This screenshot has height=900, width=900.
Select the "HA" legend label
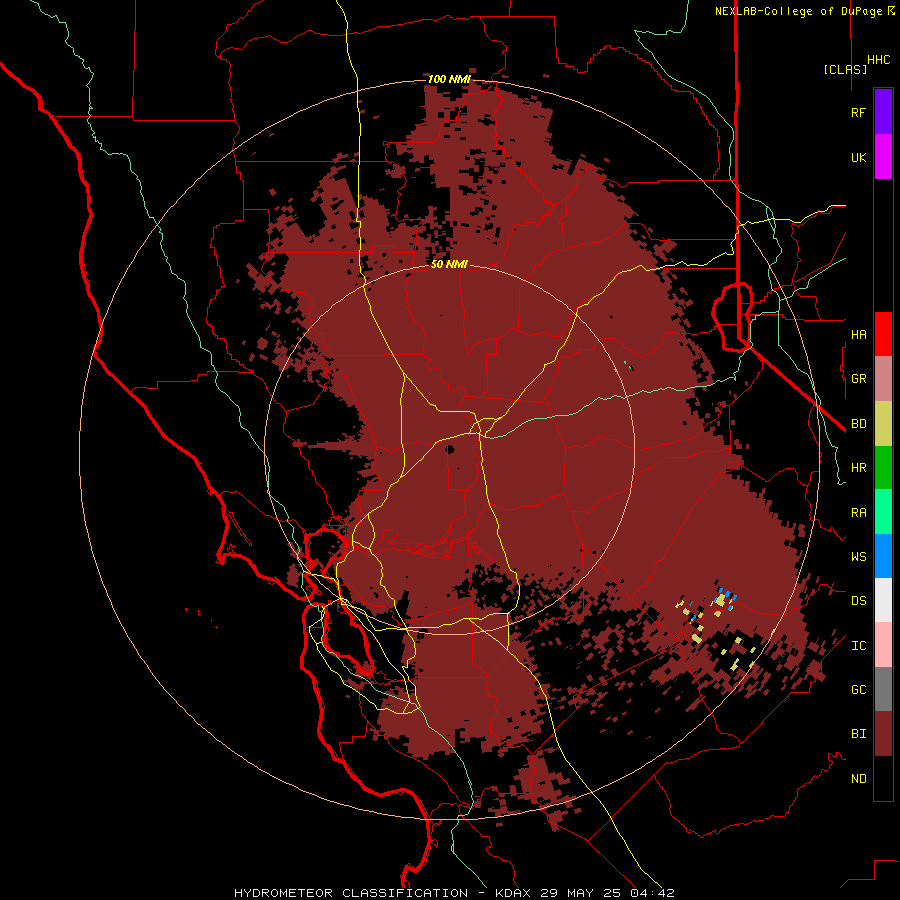pyautogui.click(x=858, y=334)
